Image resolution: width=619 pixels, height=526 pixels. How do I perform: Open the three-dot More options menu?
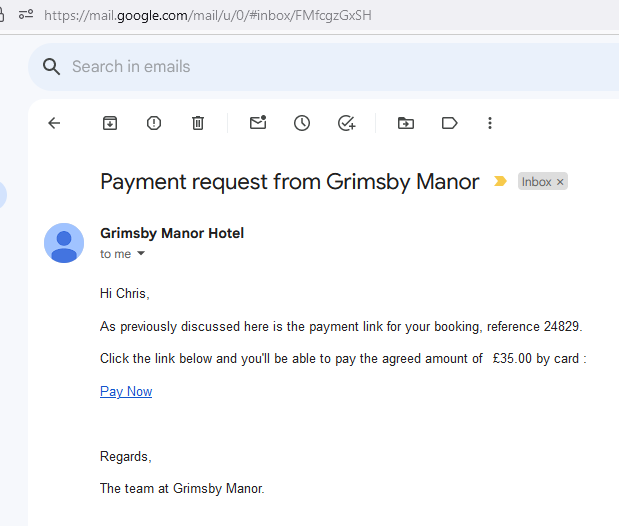click(x=490, y=123)
